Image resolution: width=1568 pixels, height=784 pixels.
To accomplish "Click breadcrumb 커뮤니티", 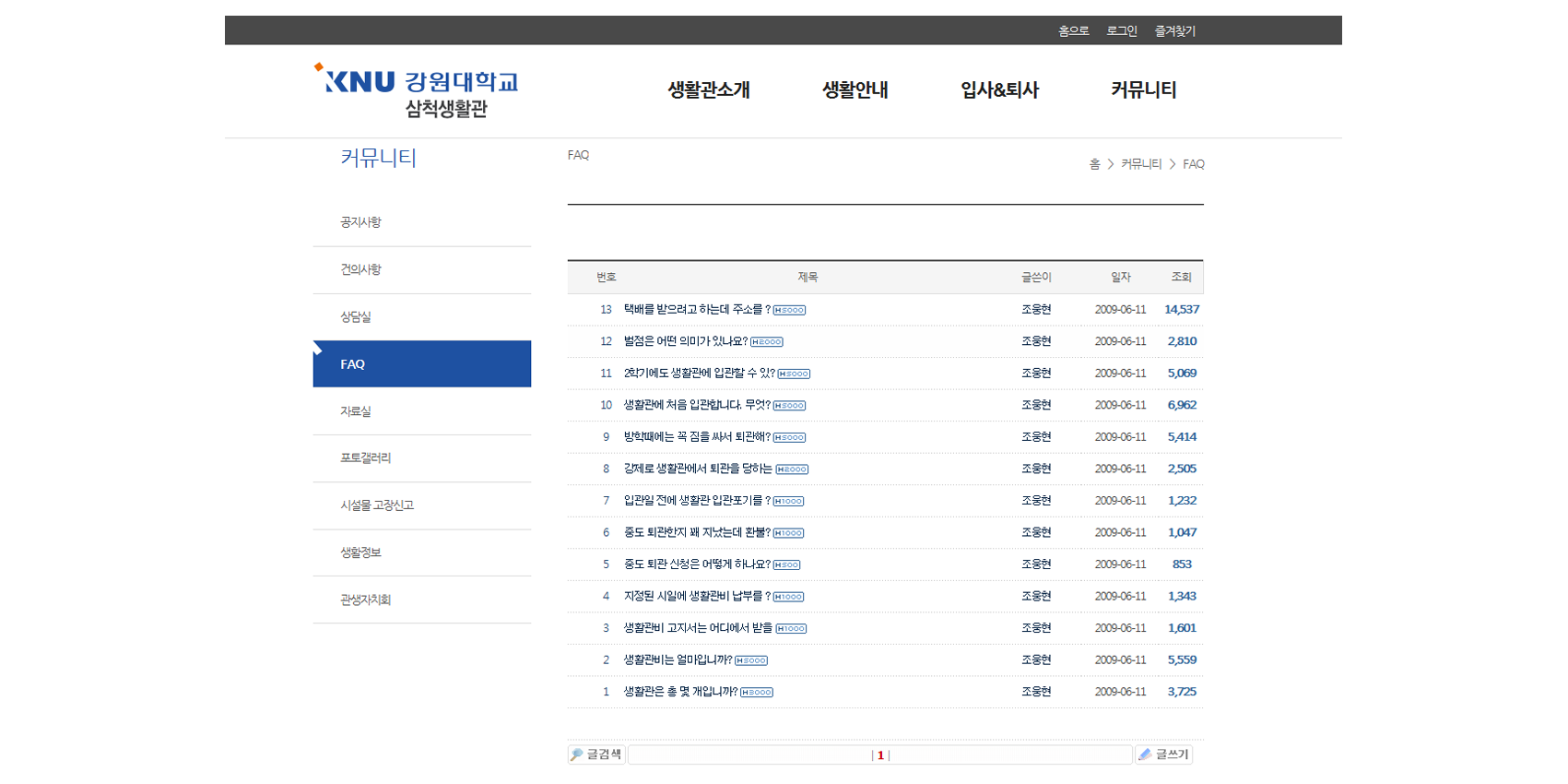I will (1141, 164).
